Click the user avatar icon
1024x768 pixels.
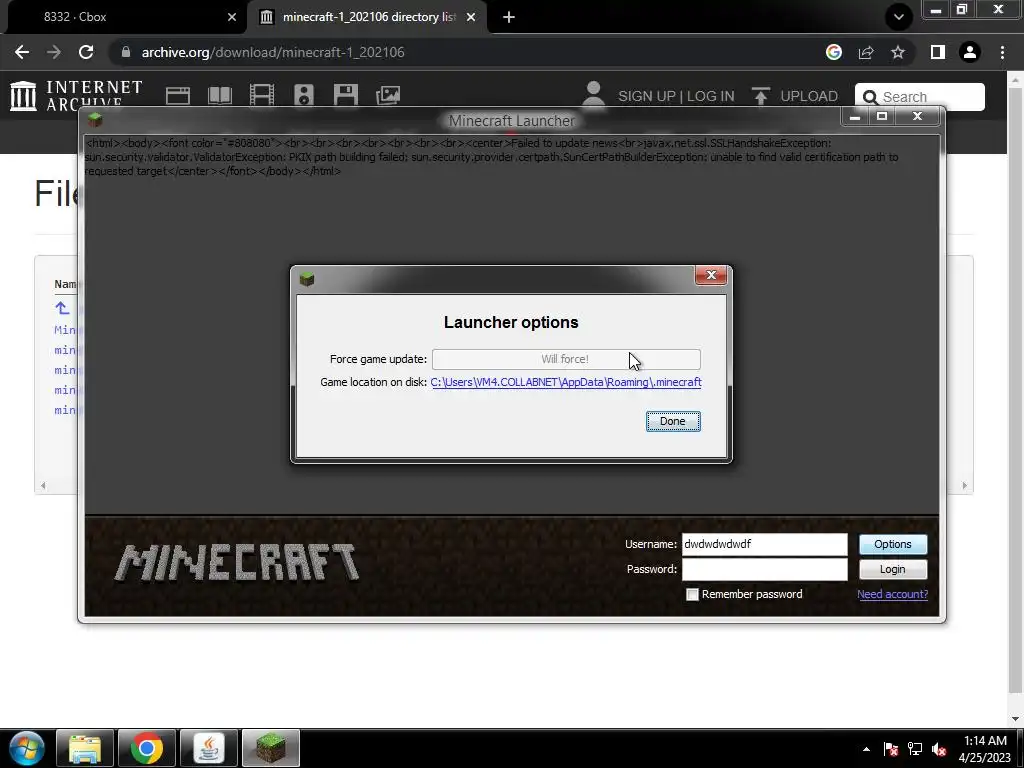593,95
